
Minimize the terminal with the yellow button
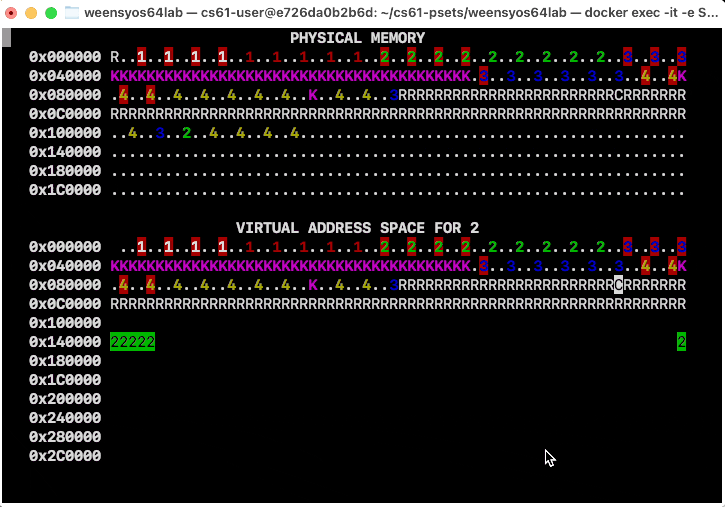tap(31, 13)
